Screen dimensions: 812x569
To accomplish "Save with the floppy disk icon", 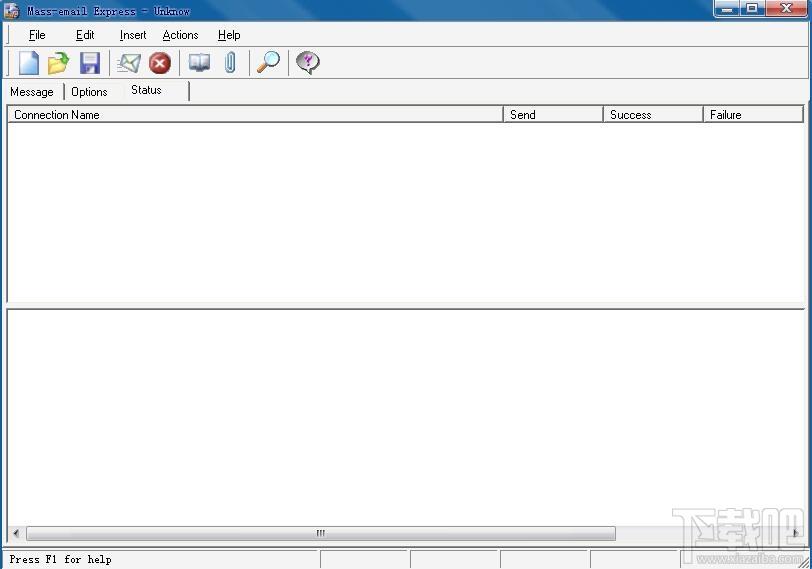I will pos(90,63).
